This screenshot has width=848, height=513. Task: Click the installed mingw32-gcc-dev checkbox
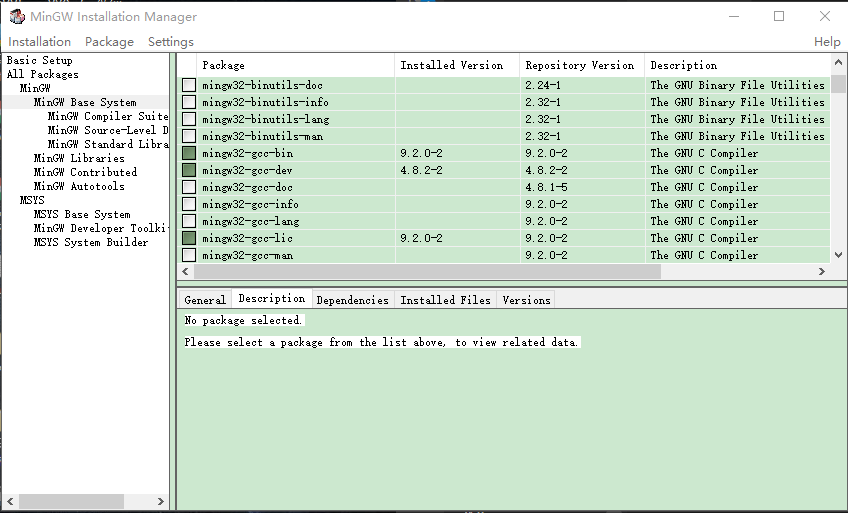click(189, 170)
